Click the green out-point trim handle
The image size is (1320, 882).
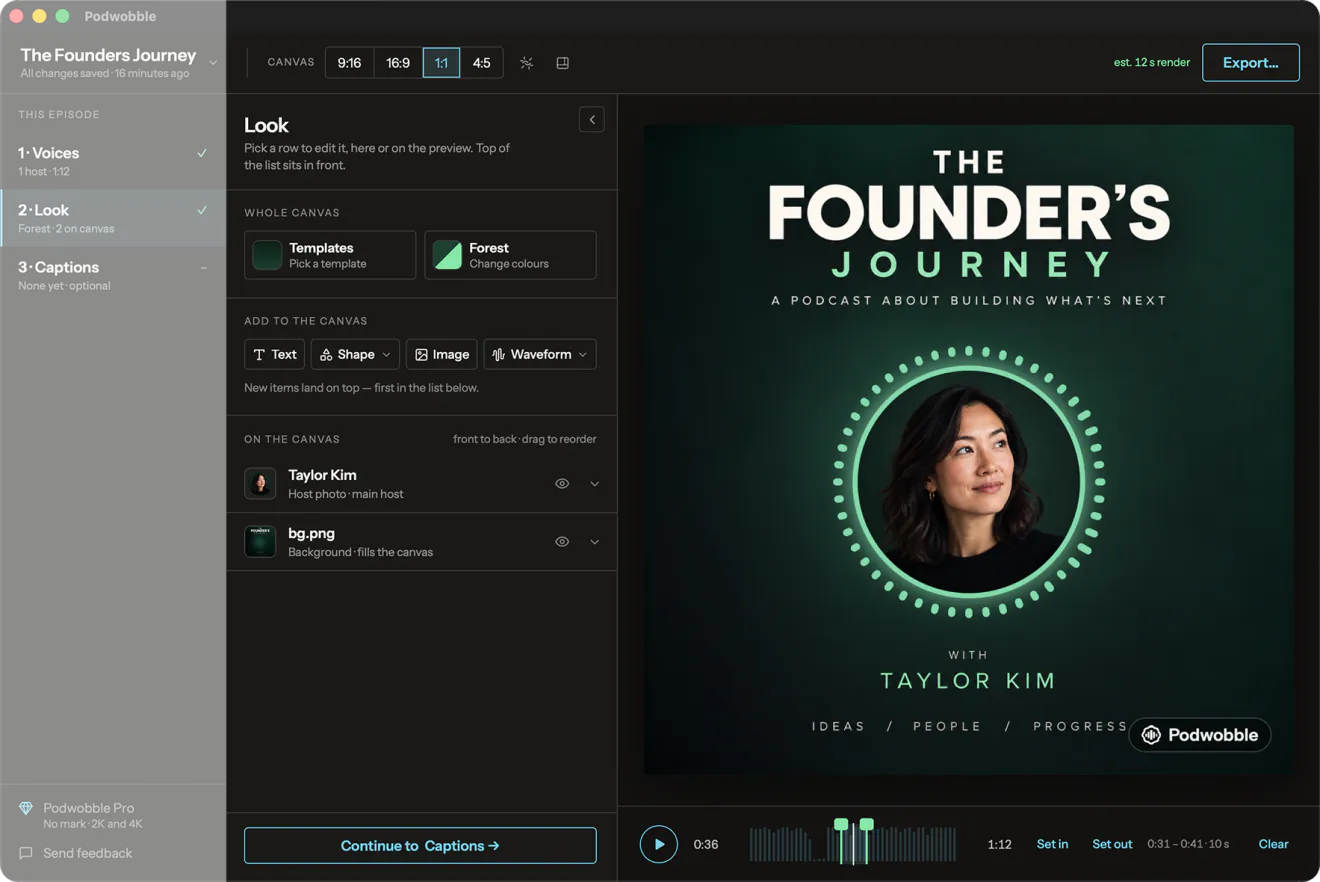(867, 825)
